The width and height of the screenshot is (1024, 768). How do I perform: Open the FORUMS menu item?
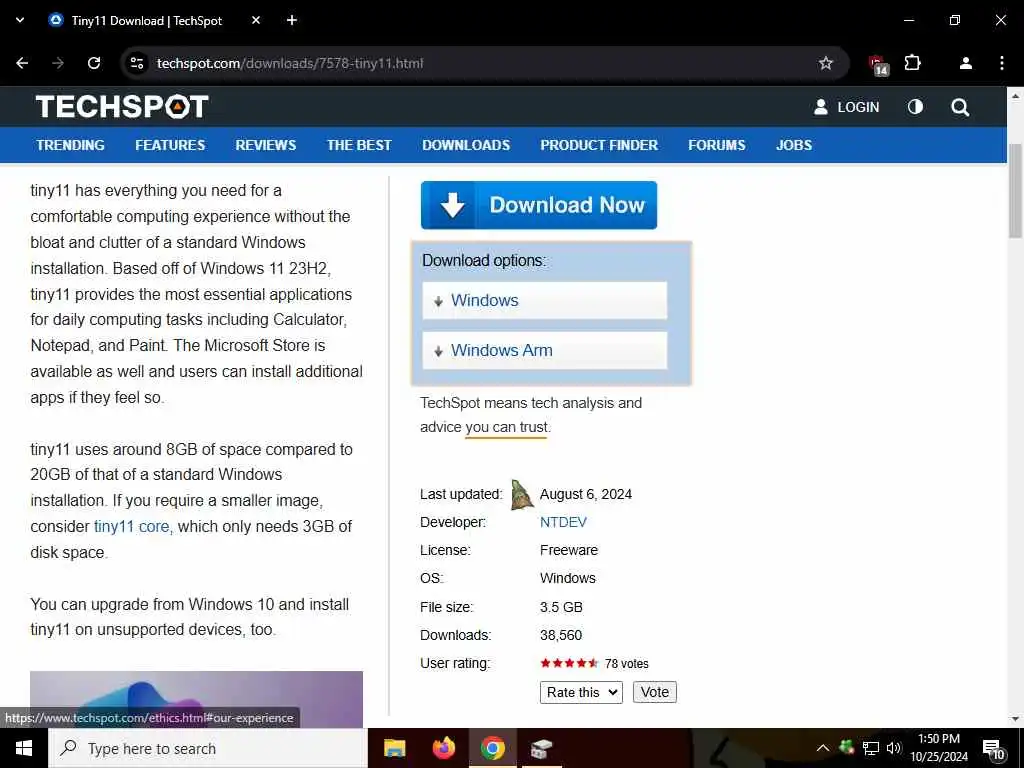coord(716,145)
